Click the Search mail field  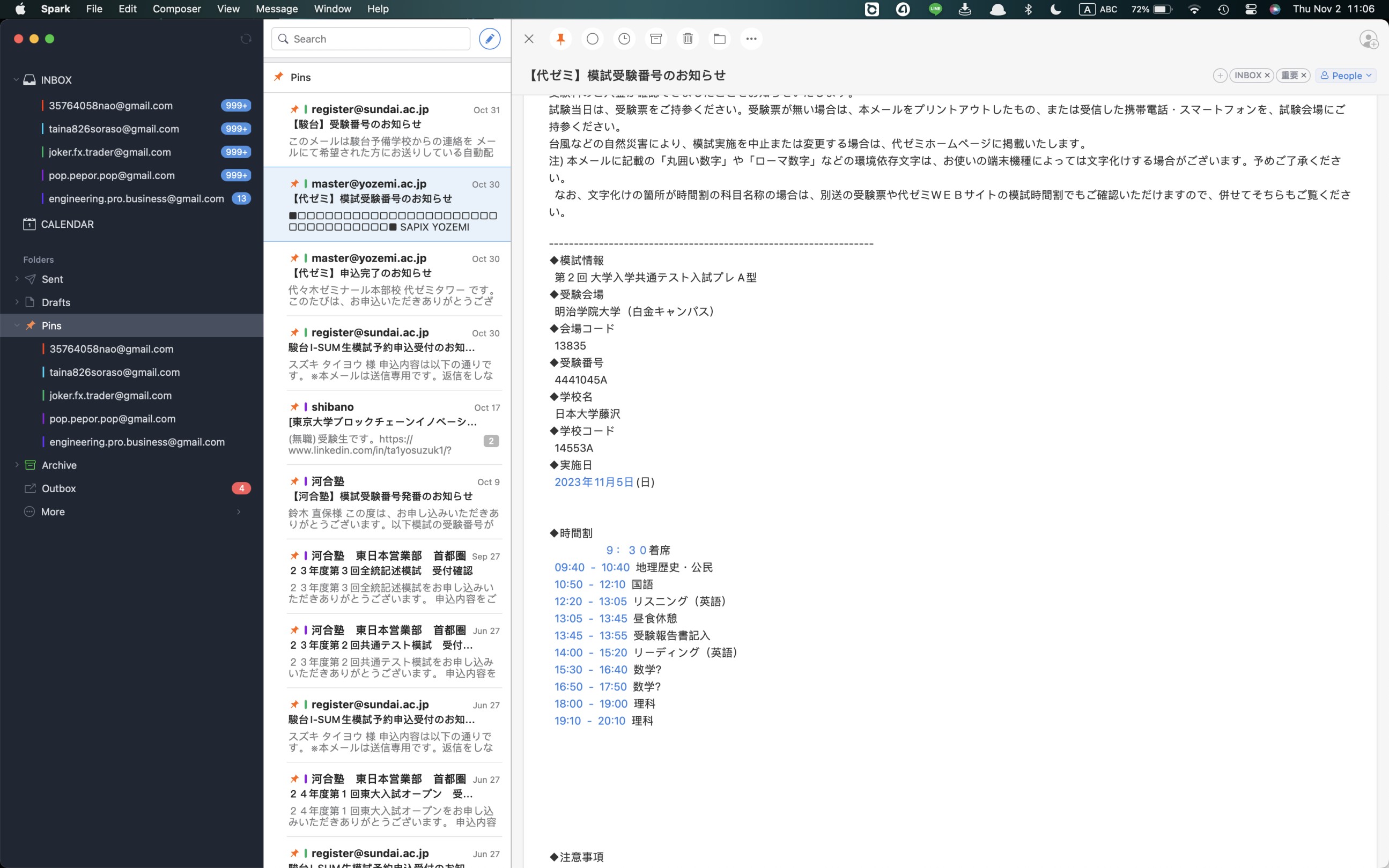click(371, 39)
